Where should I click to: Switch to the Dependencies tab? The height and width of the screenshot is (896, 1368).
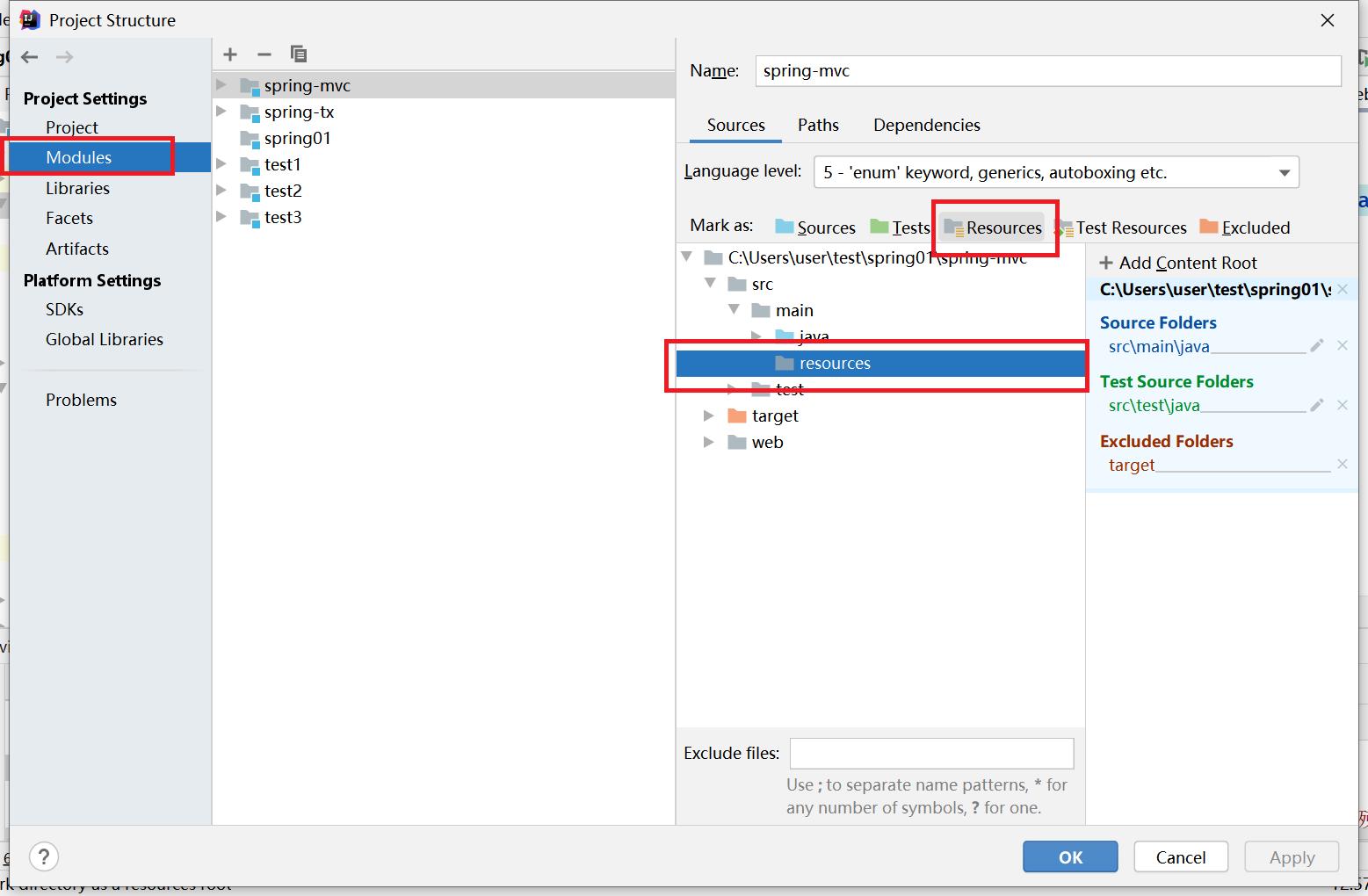pyautogui.click(x=926, y=125)
